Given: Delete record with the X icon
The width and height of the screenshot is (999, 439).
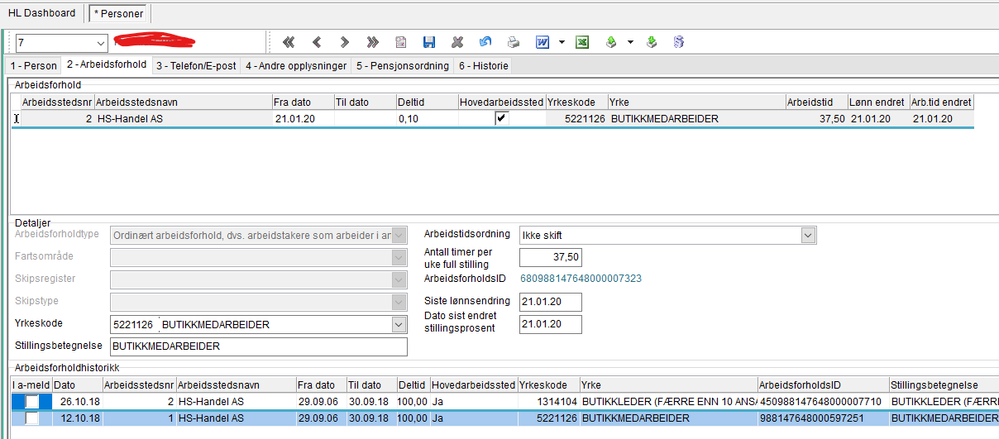Looking at the screenshot, I should point(457,42).
